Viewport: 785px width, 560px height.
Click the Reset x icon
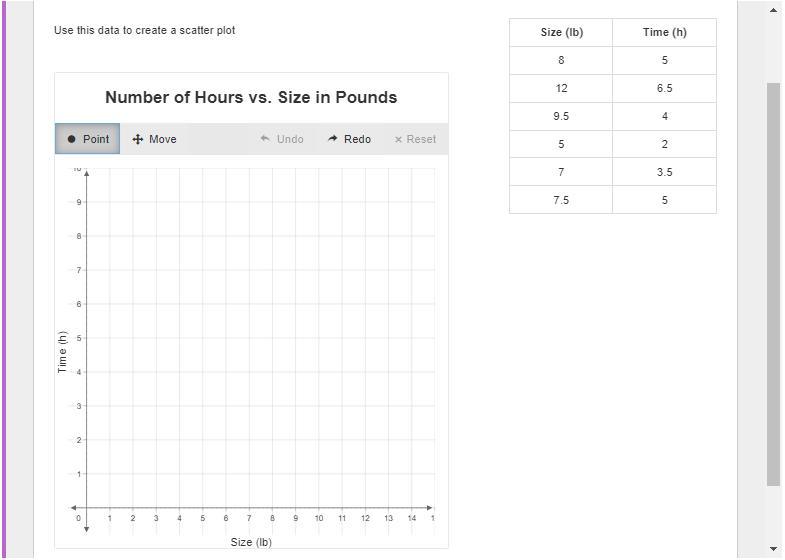[399, 140]
